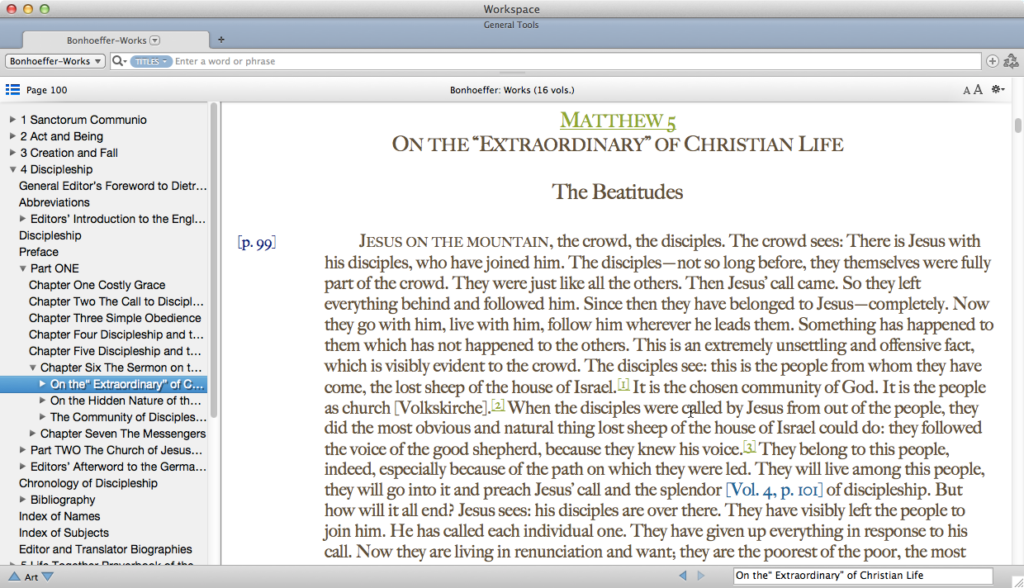Open footnote 3 after knew his voice
The height and width of the screenshot is (588, 1024).
[x=750, y=446]
